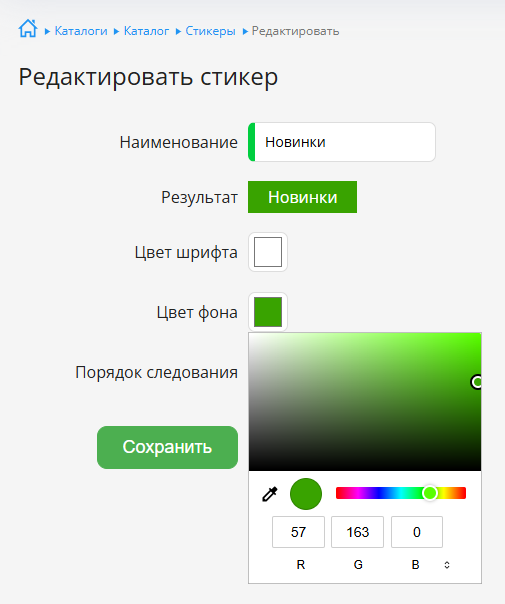Go to home via house icon
The width and height of the screenshot is (505, 604).
pos(28,29)
